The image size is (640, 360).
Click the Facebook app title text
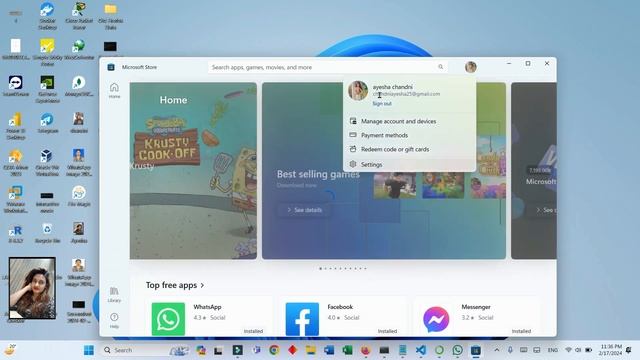click(x=340, y=307)
